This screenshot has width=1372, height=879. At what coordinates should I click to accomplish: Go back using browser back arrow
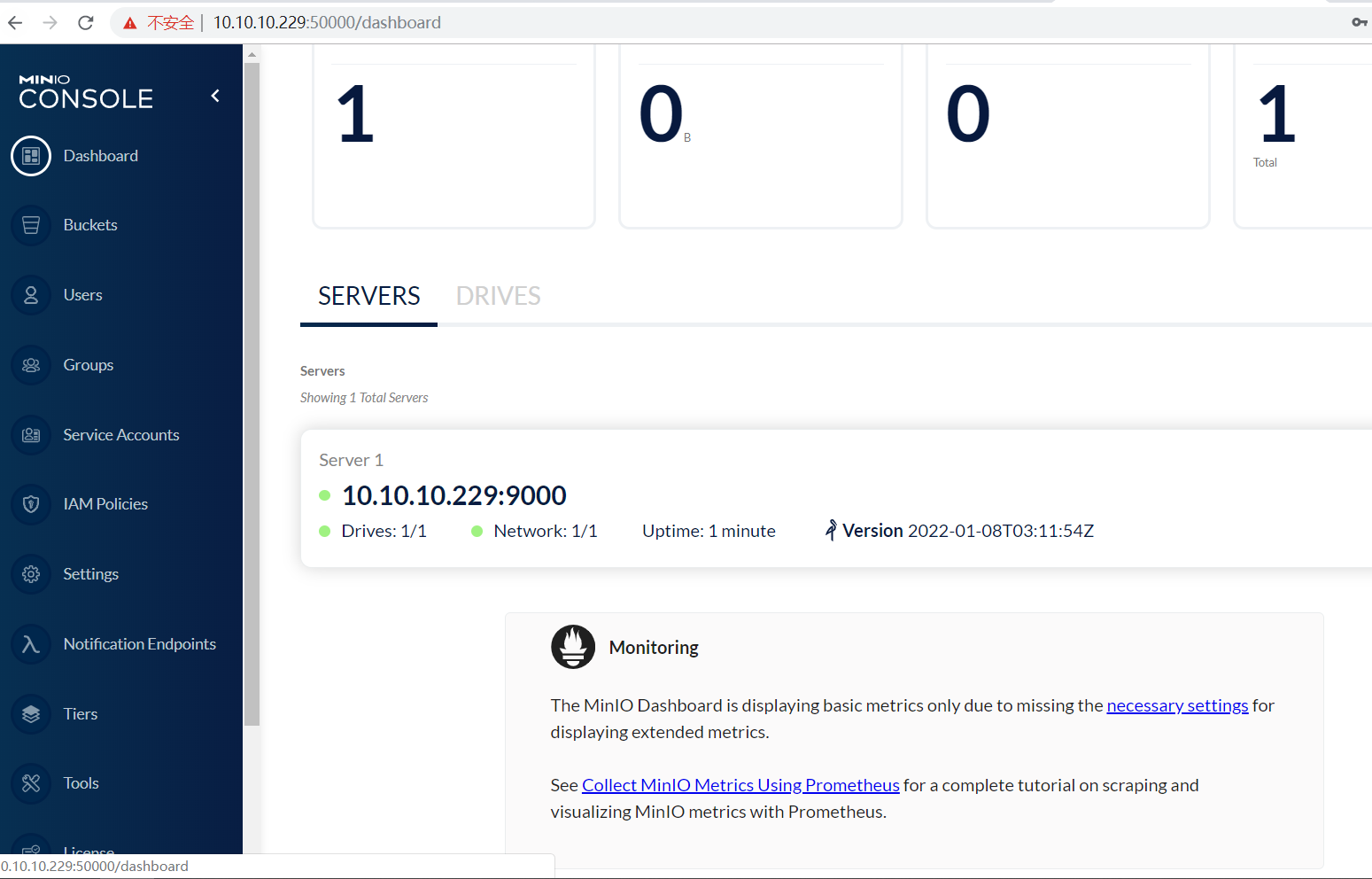[x=16, y=23]
